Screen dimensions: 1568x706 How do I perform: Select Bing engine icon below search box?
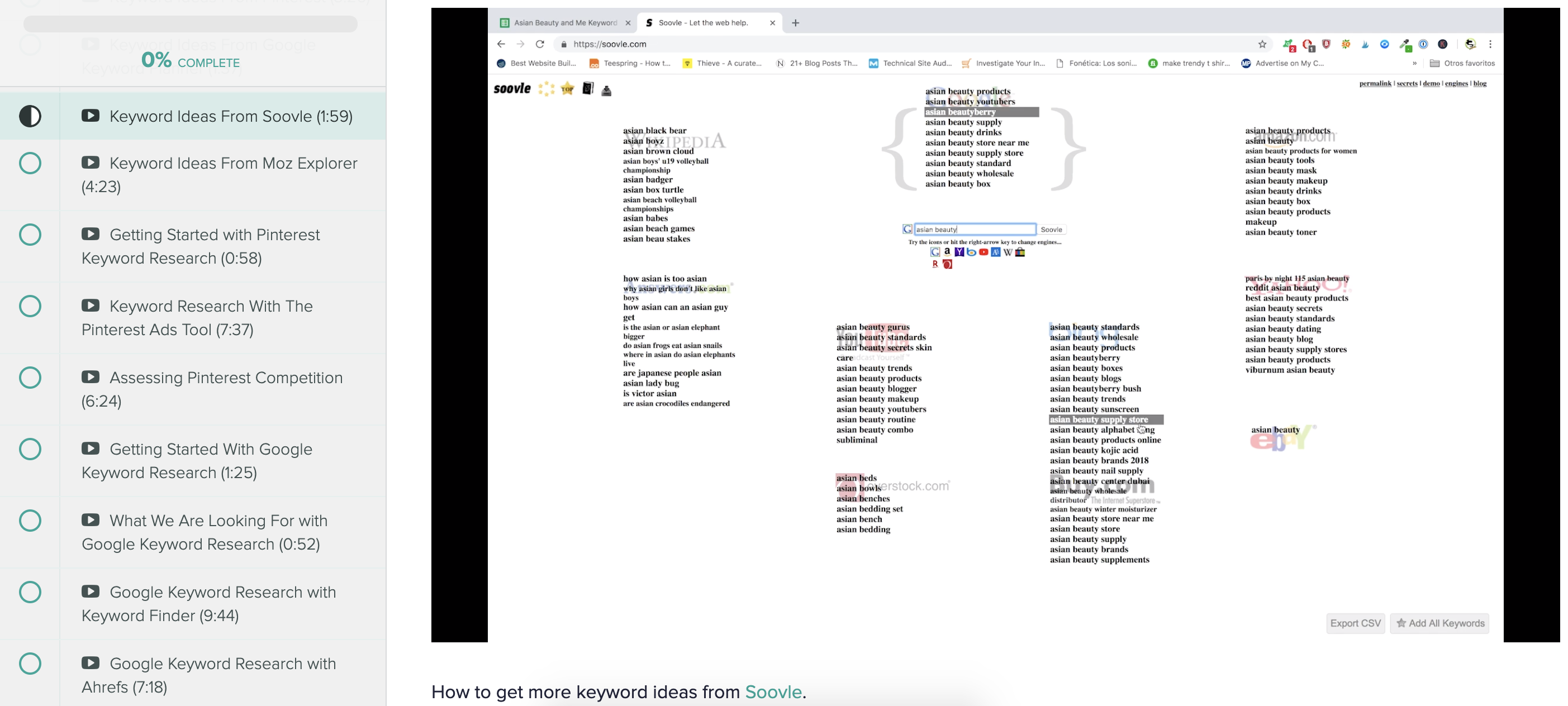click(x=971, y=252)
